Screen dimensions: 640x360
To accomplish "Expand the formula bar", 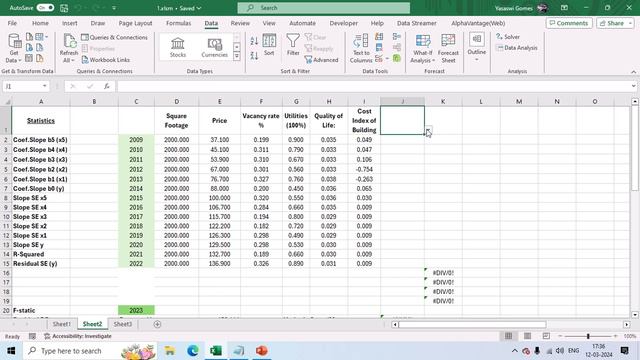I will [x=633, y=86].
